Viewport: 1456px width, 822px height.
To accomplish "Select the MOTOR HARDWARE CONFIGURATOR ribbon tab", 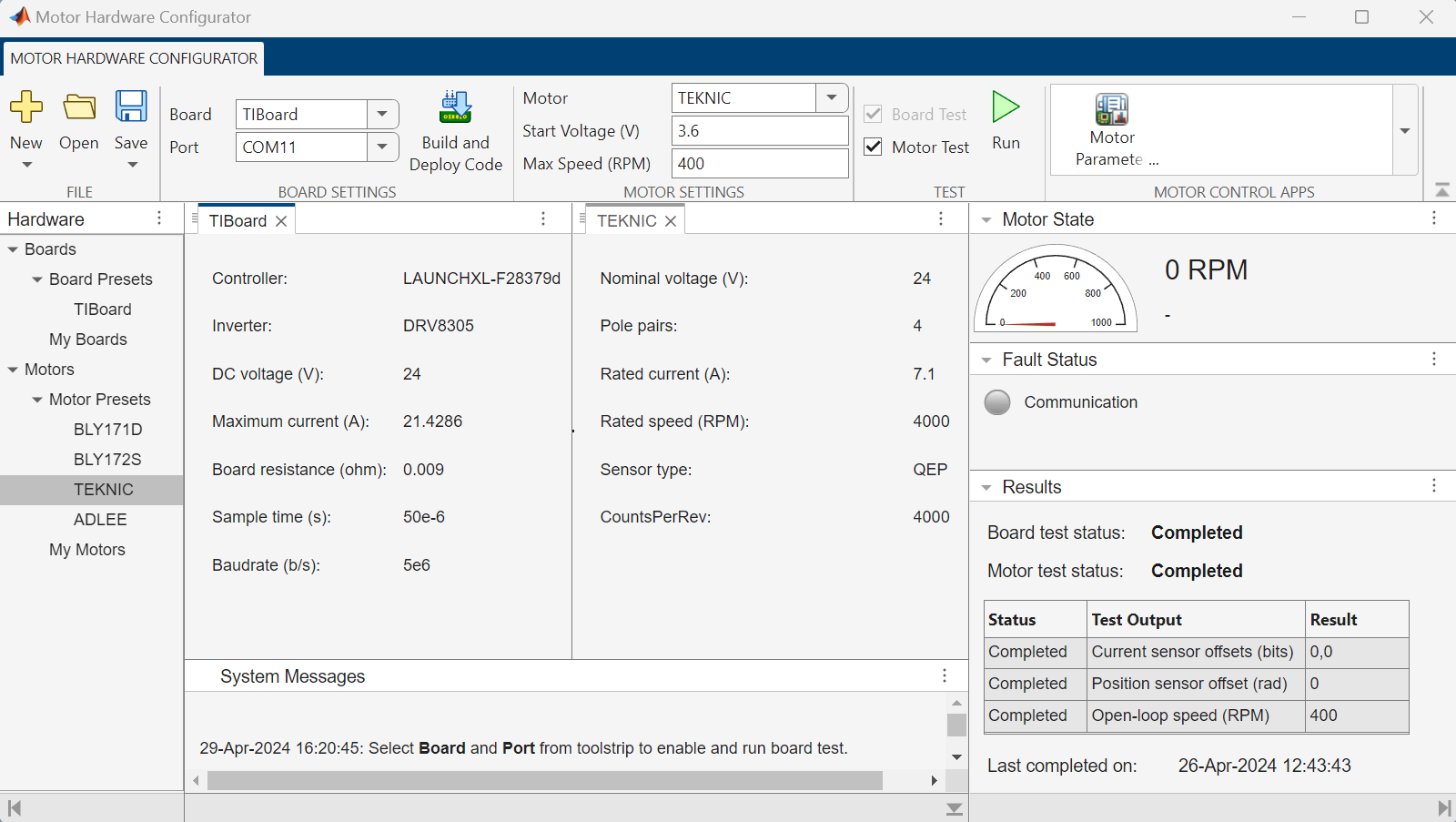I will tap(133, 57).
